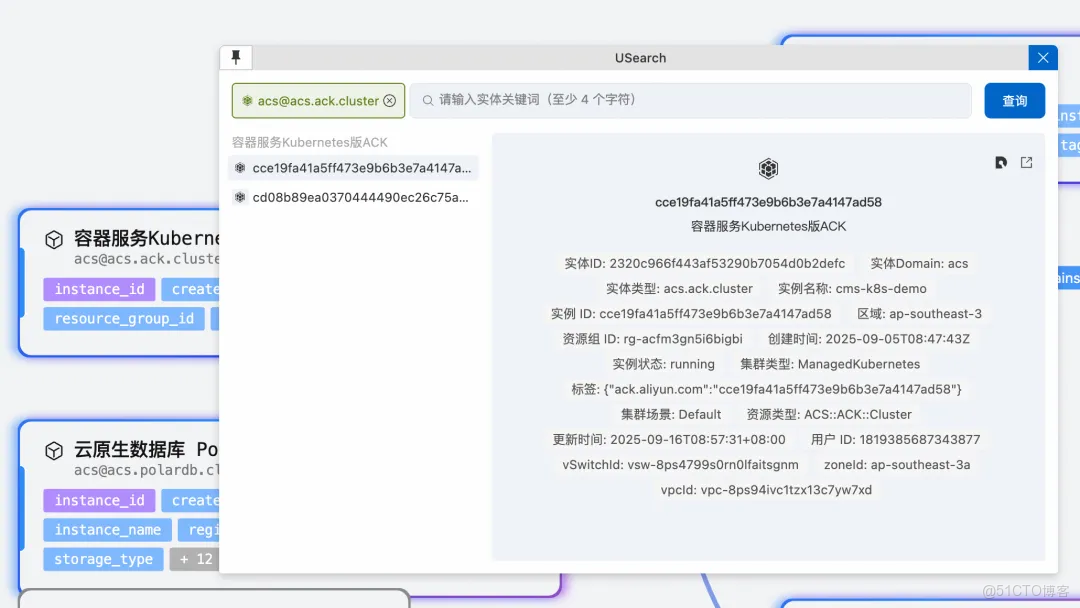Click the storage_type tag on PolarDB card
This screenshot has height=608, width=1080.
click(103, 559)
